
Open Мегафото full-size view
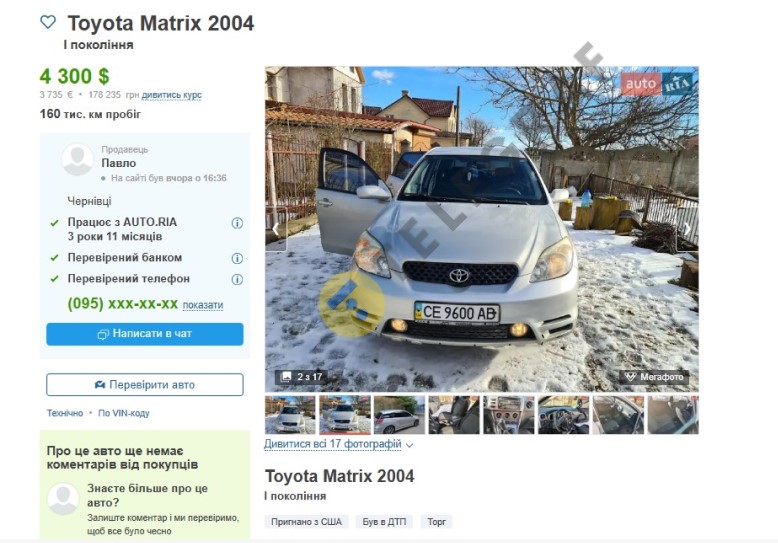654,377
